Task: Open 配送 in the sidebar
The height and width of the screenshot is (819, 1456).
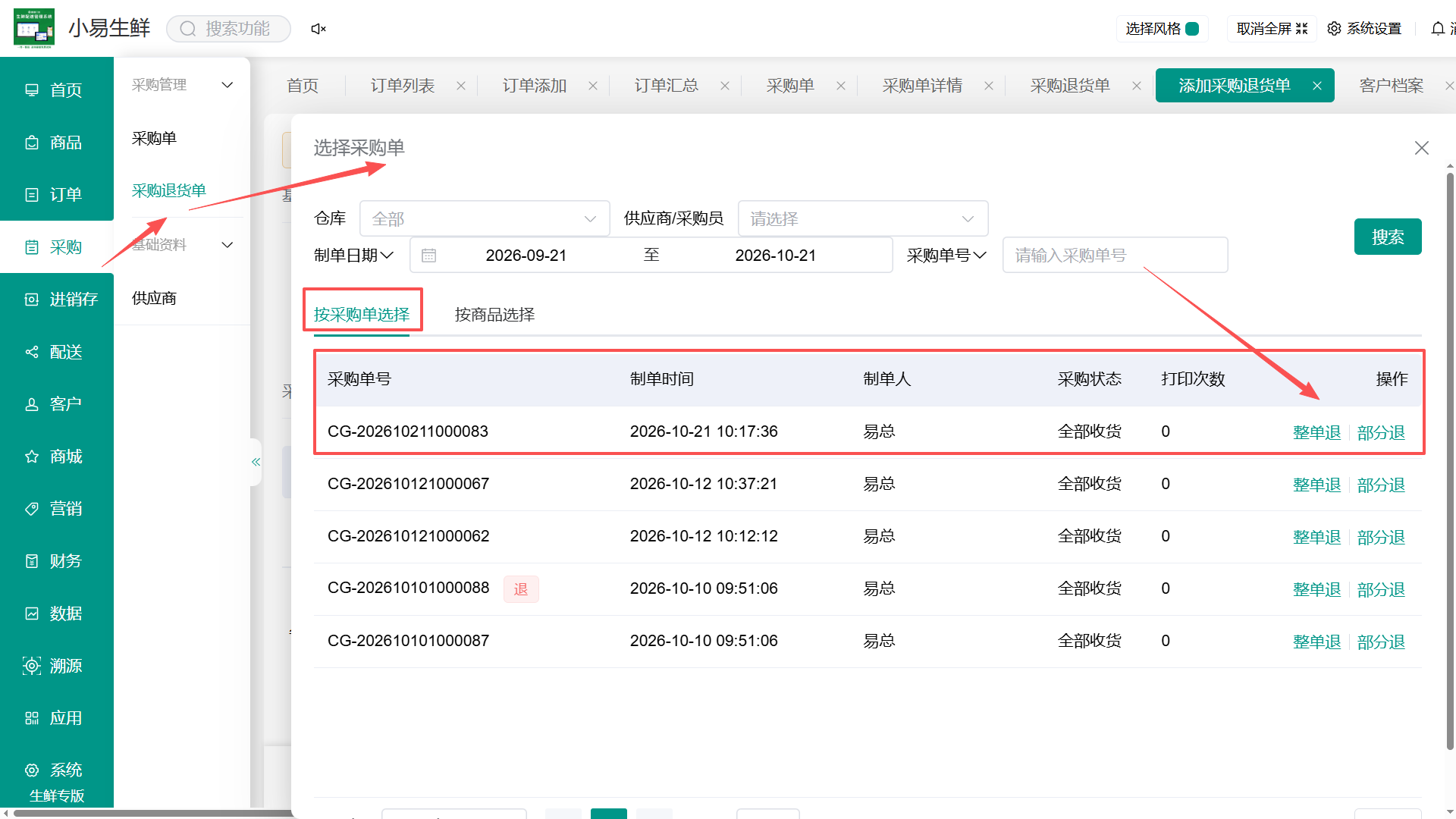Action: coord(57,352)
